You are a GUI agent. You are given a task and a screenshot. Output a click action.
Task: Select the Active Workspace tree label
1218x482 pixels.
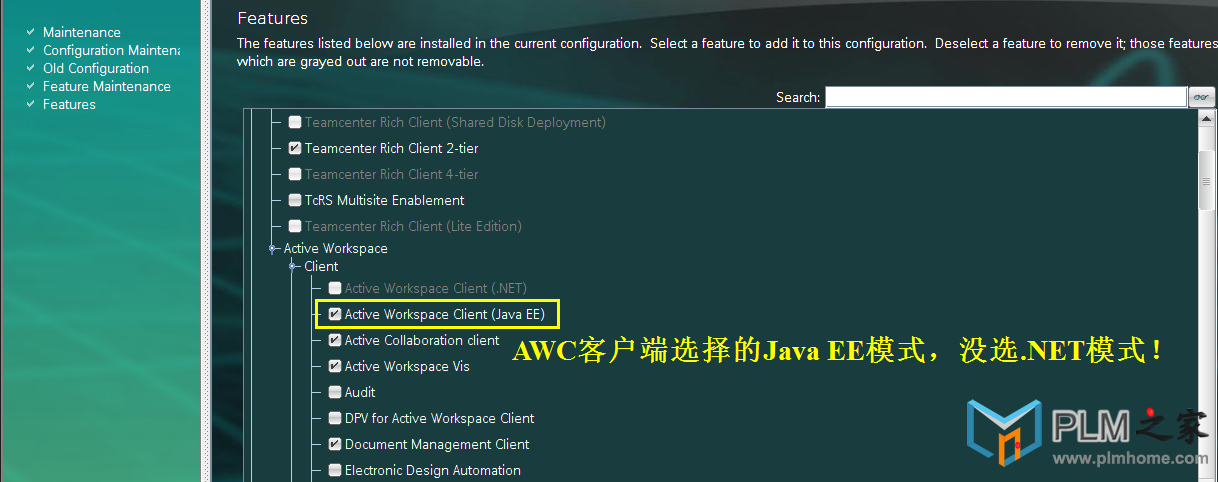(336, 248)
